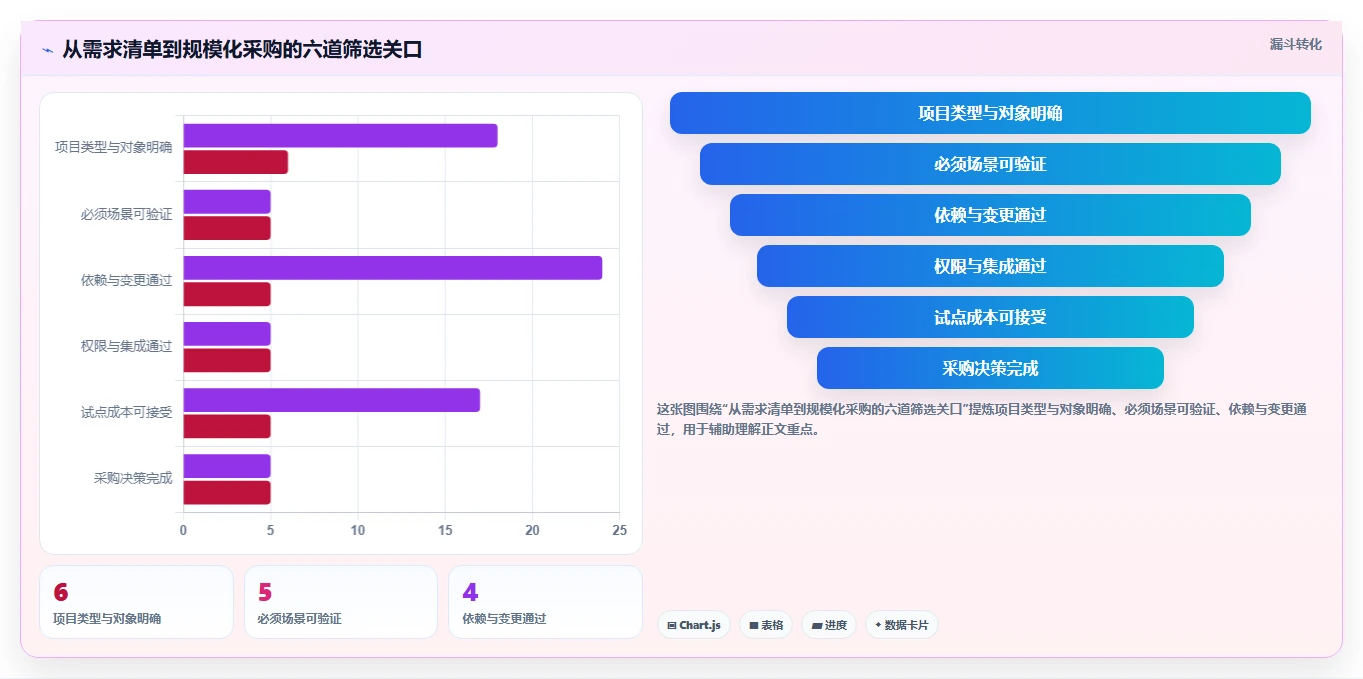
Task: Click the red bar for 依赖与变更通过
Action: coord(227,294)
